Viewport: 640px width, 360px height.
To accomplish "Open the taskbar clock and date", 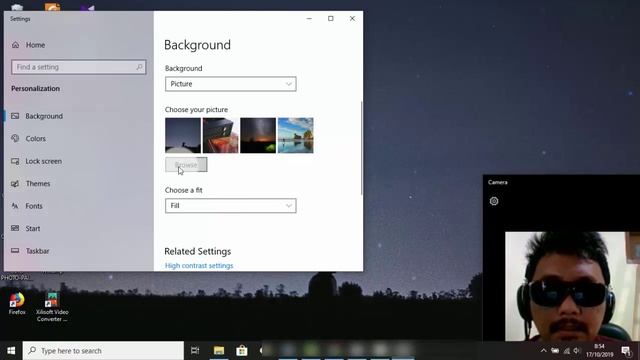I will (x=600, y=351).
